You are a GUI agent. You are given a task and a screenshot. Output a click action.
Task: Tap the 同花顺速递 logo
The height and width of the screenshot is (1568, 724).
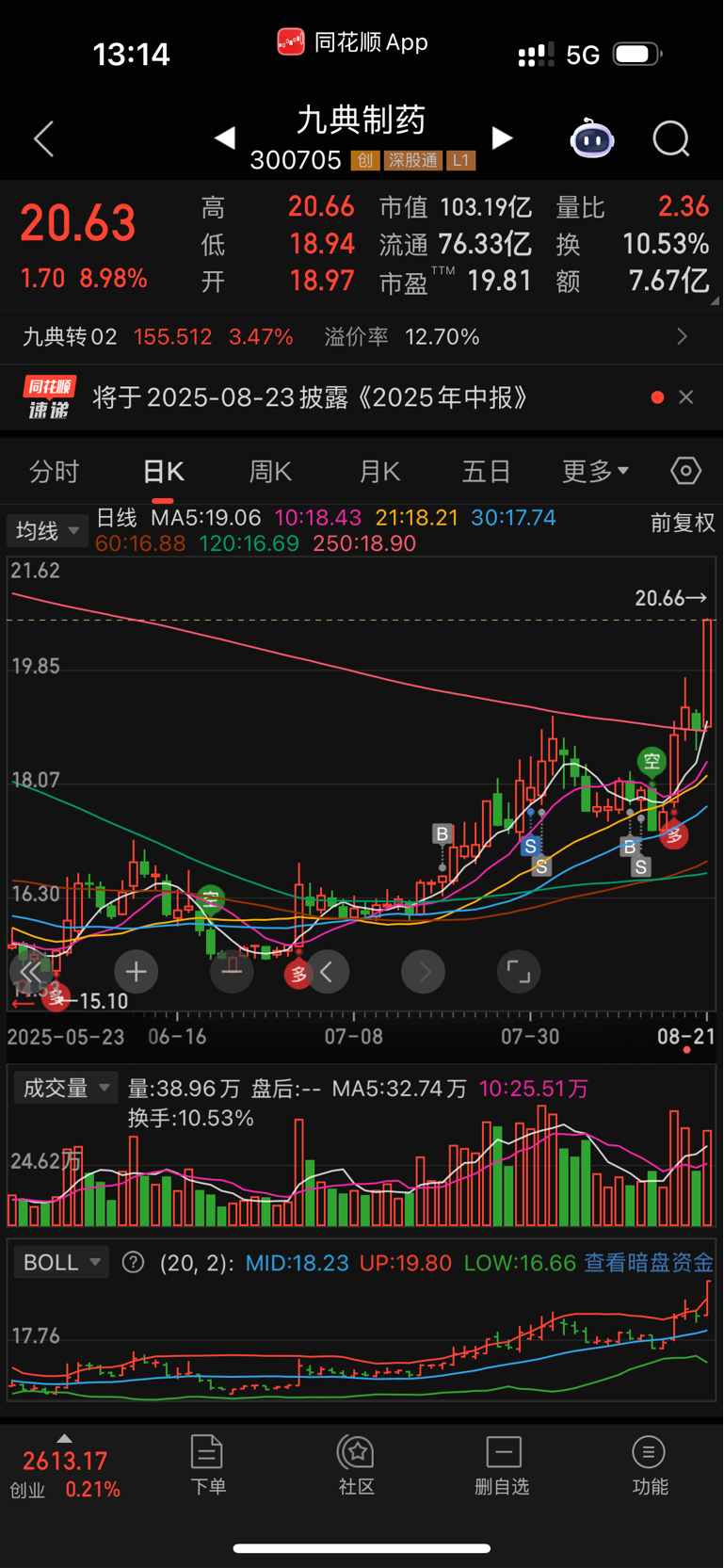click(x=50, y=397)
